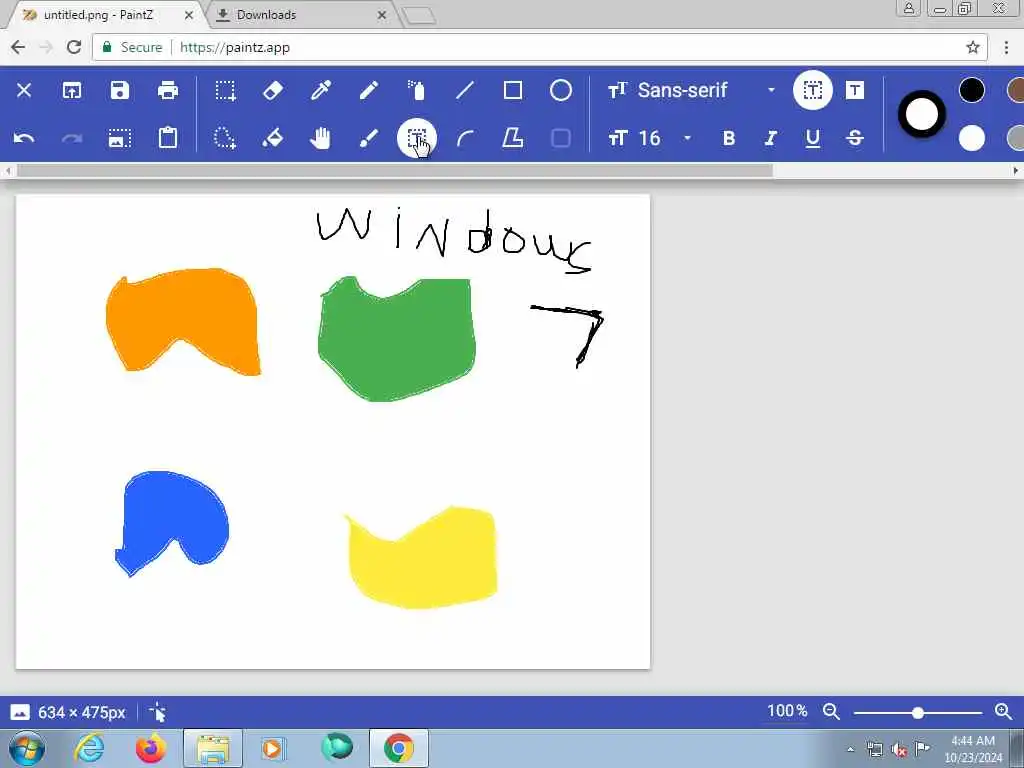
Task: Reload the PaintZ page
Action: click(74, 47)
